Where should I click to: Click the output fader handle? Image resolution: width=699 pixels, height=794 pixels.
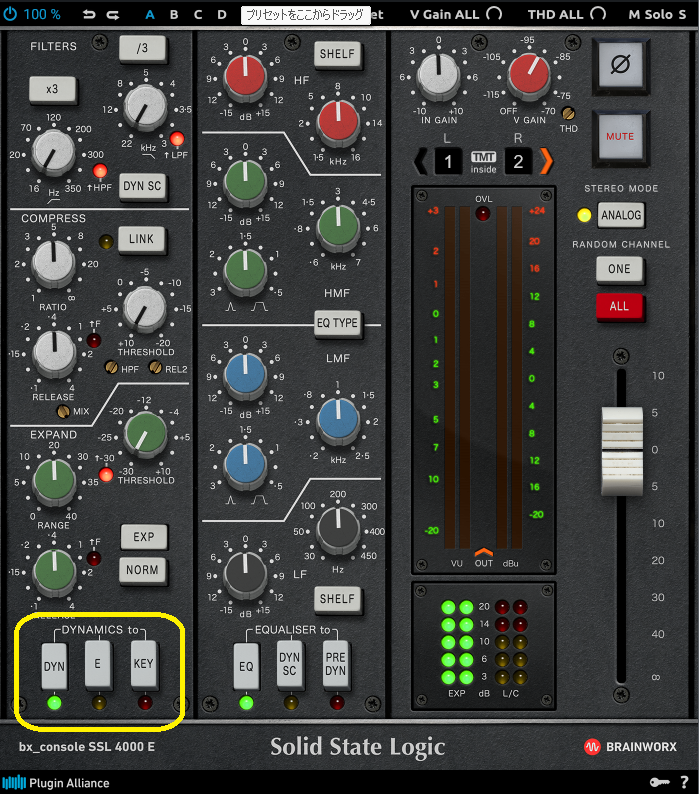(x=622, y=451)
